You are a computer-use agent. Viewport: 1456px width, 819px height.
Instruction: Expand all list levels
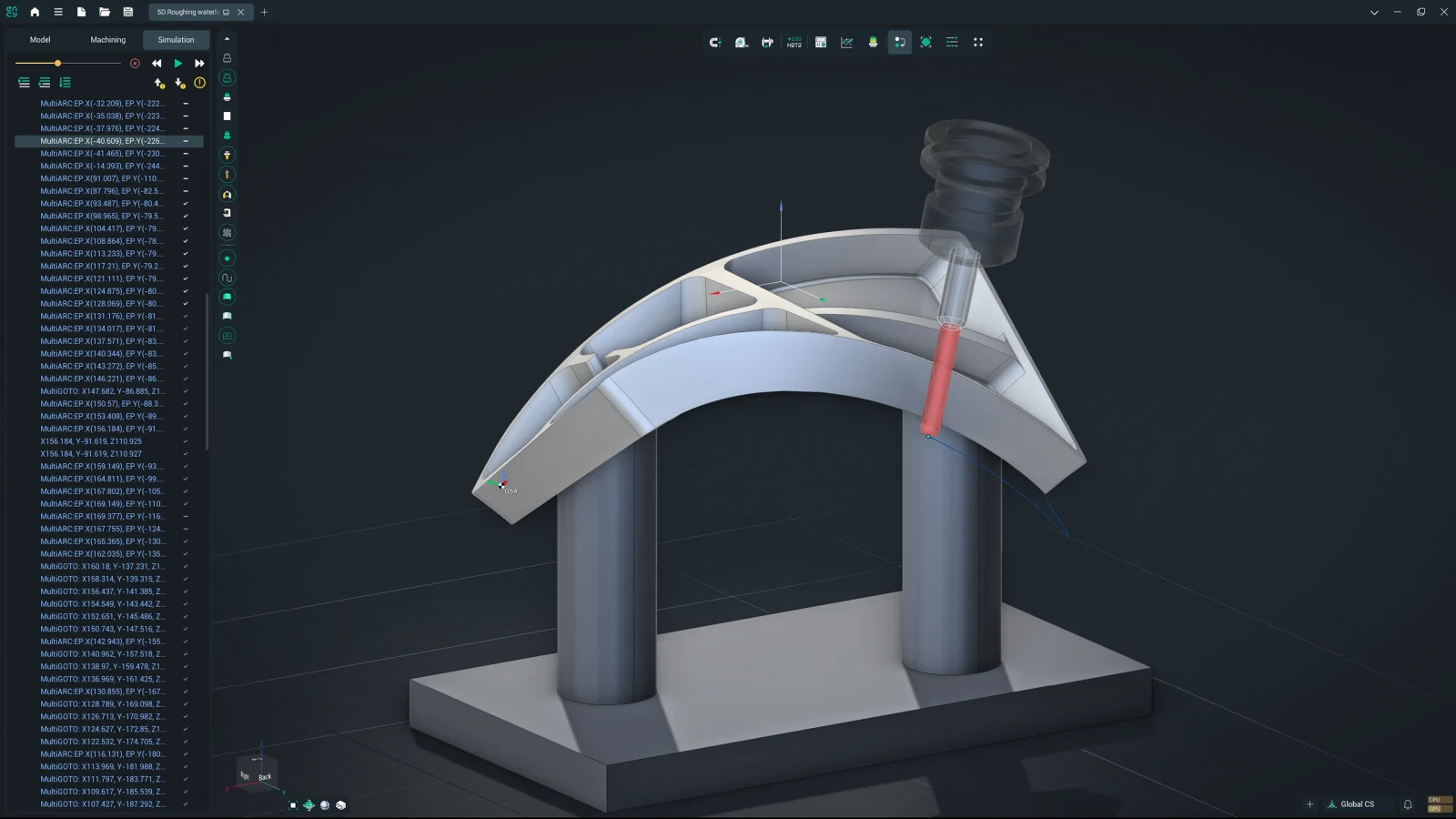[x=44, y=83]
